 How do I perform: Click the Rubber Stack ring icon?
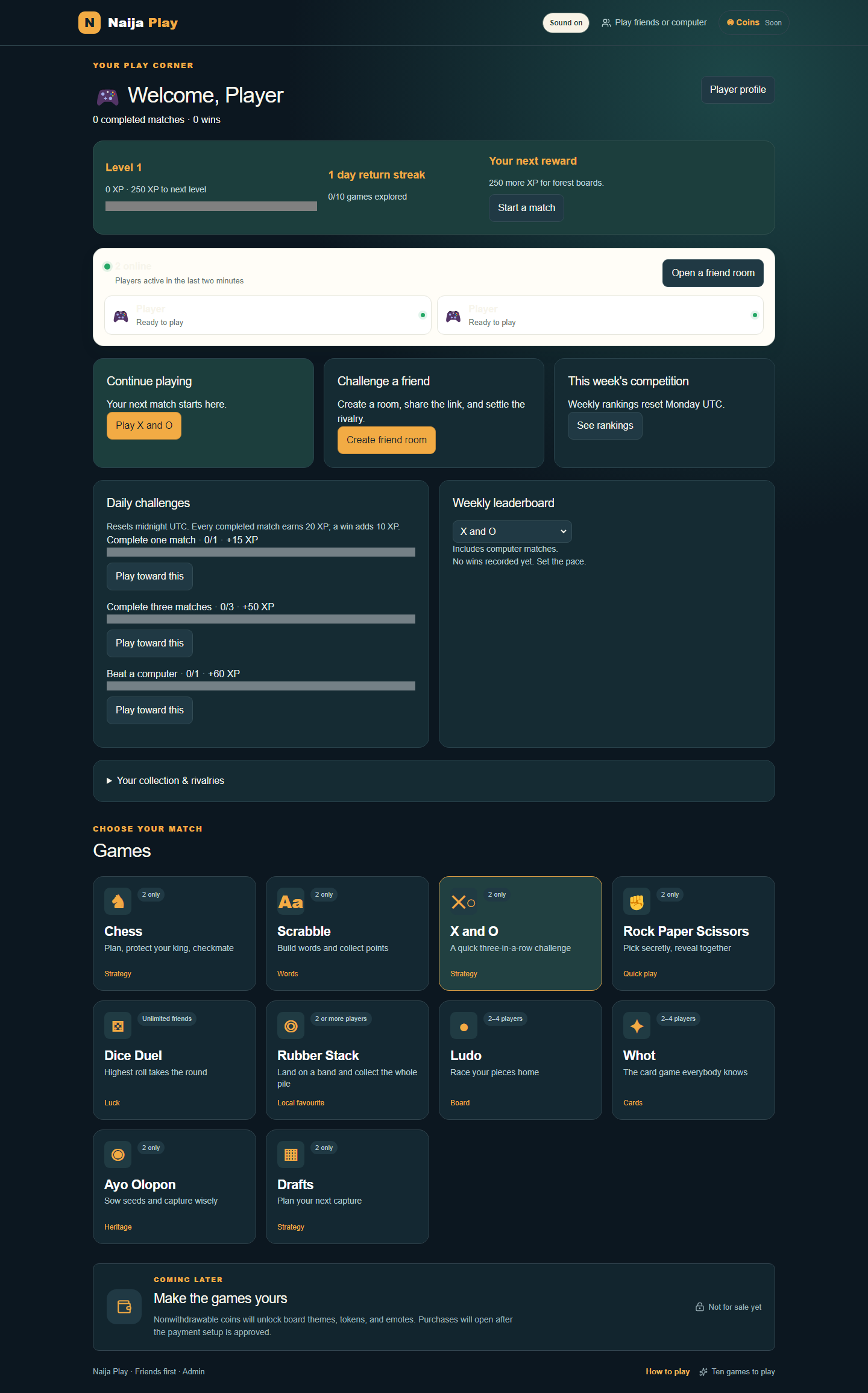point(291,1026)
